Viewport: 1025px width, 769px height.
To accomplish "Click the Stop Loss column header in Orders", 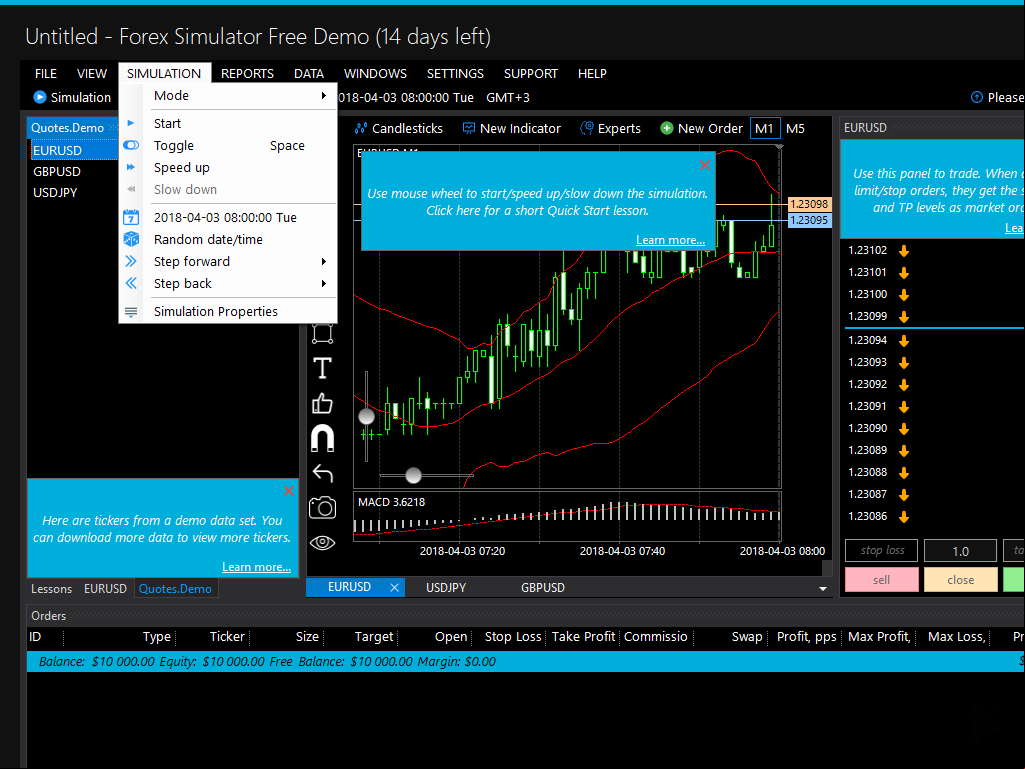I will tap(513, 637).
